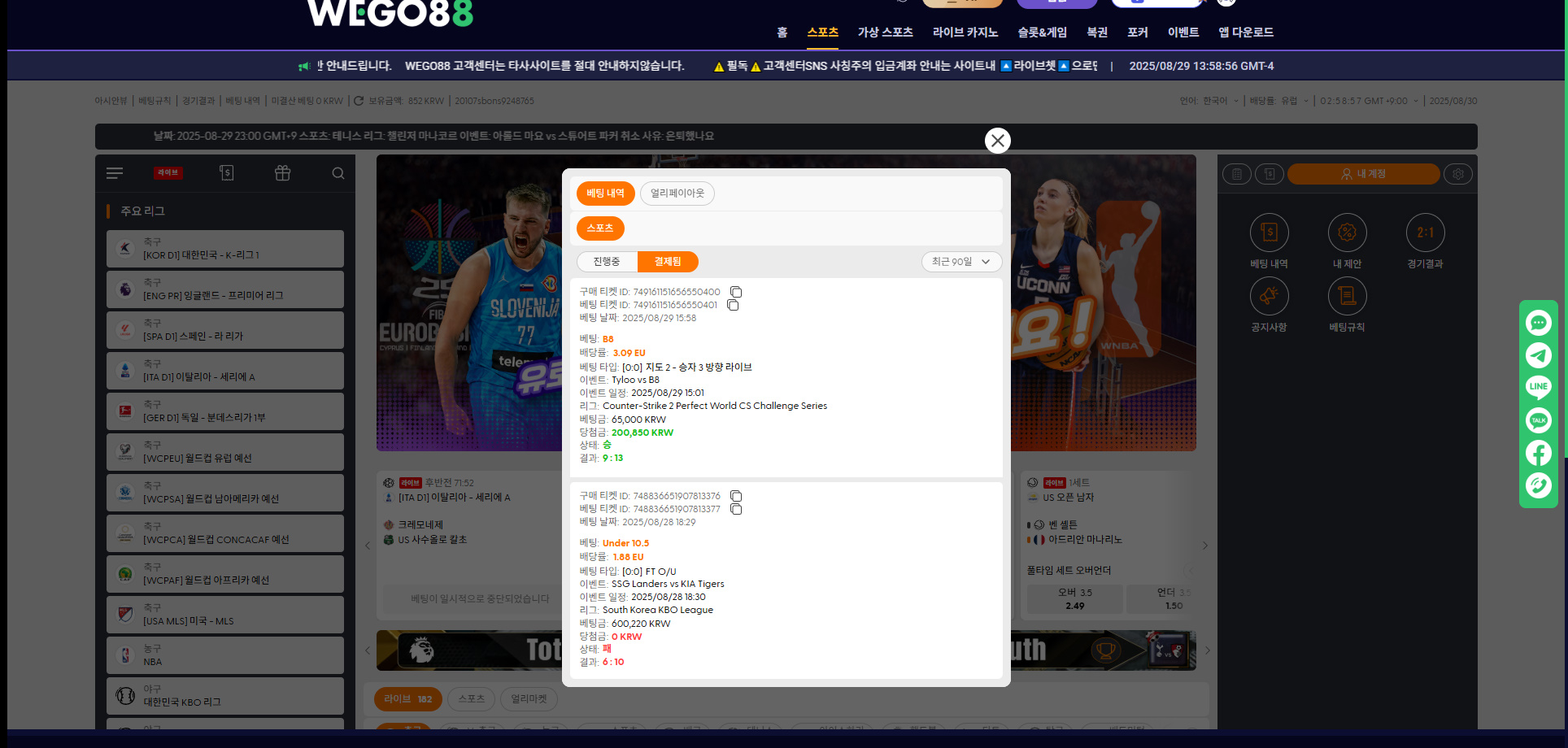Image resolution: width=1568 pixels, height=748 pixels.
Task: Open the 내 제안 offers icon
Action: (x=1348, y=233)
